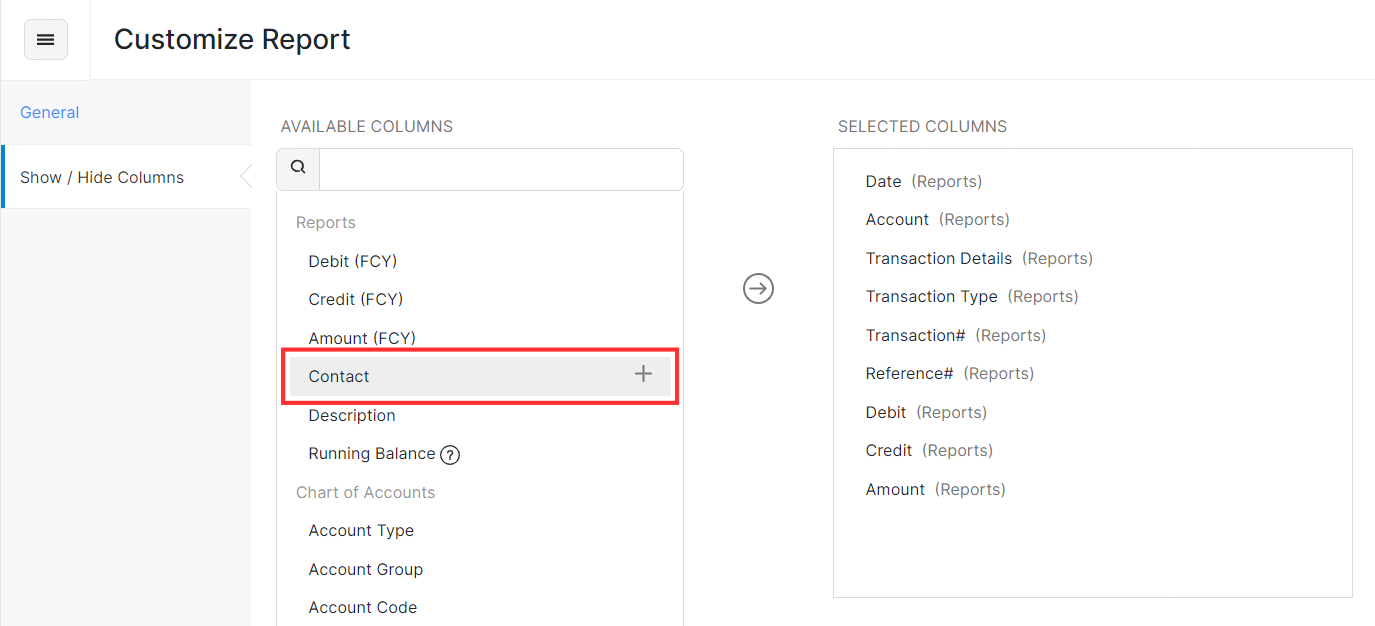
Task: Click Reference# in selected columns list
Action: coord(909,372)
